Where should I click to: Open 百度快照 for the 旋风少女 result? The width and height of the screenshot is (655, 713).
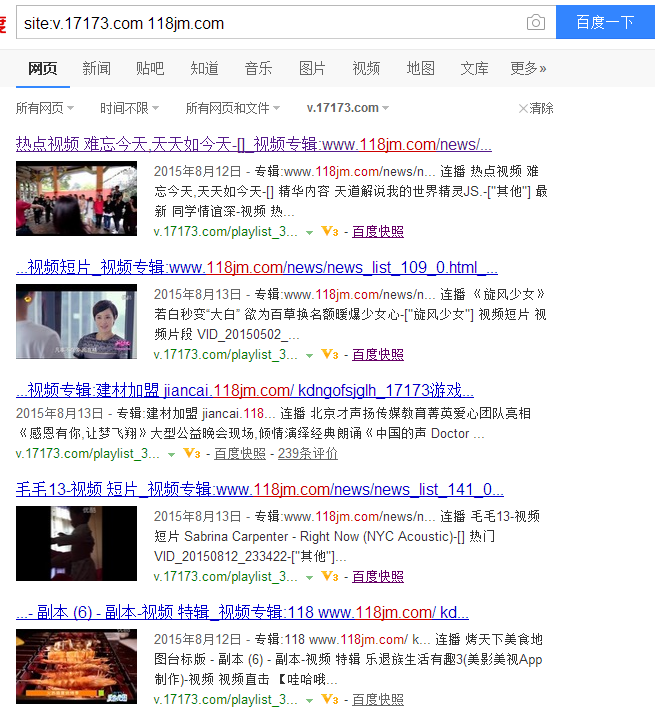pyautogui.click(x=378, y=355)
